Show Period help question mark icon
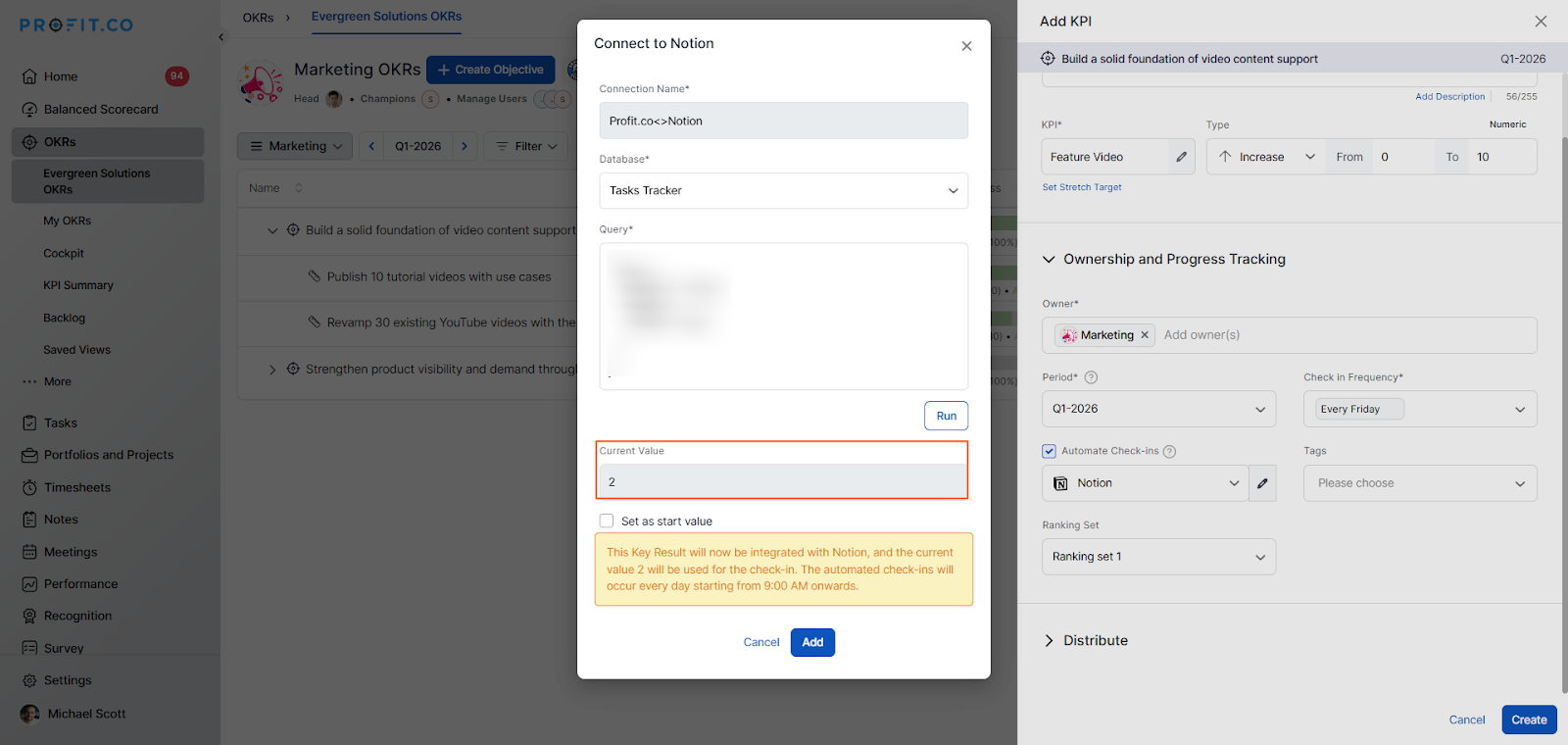 1091,377
